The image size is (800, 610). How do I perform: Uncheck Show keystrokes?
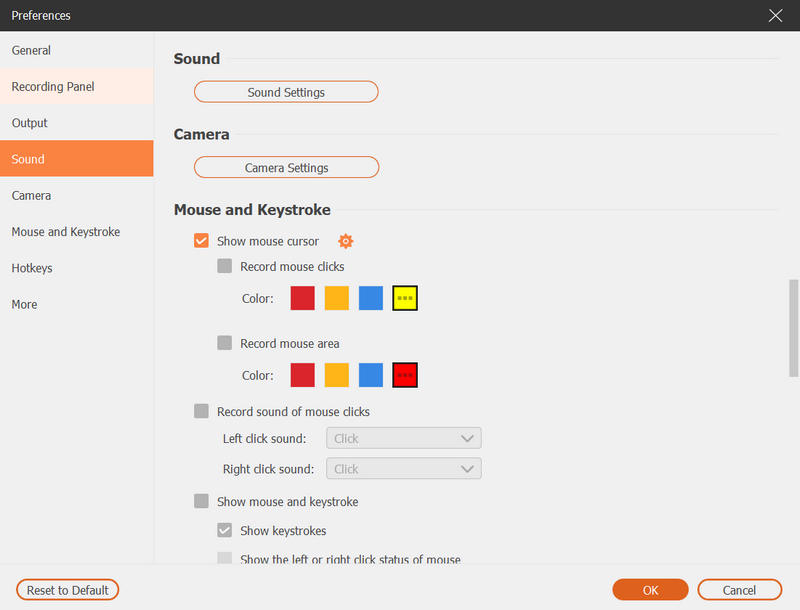click(225, 531)
